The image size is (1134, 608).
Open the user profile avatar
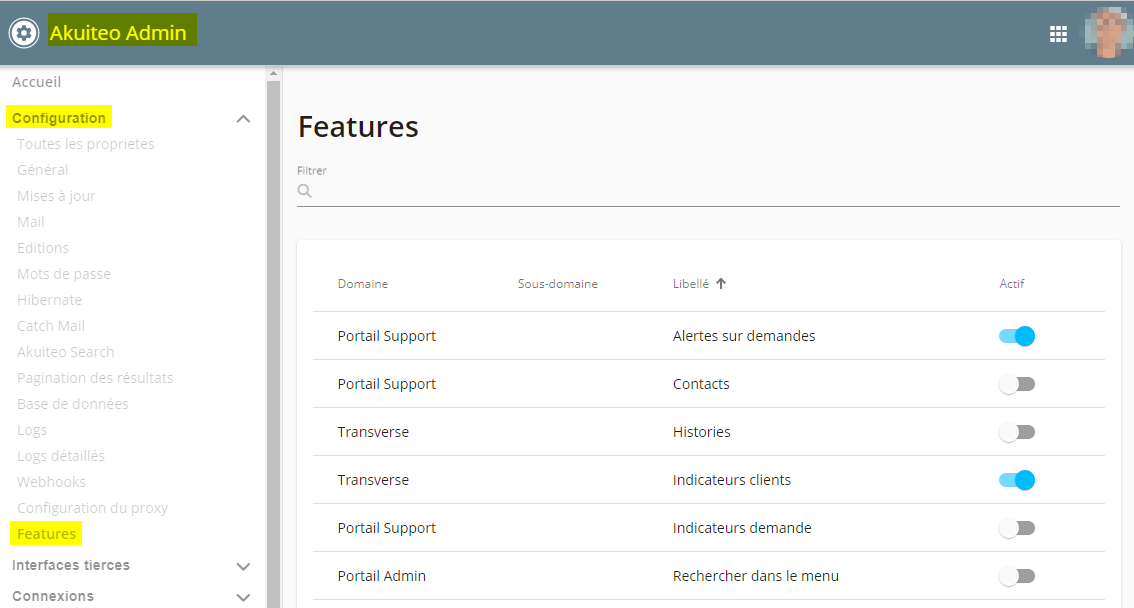[1108, 33]
